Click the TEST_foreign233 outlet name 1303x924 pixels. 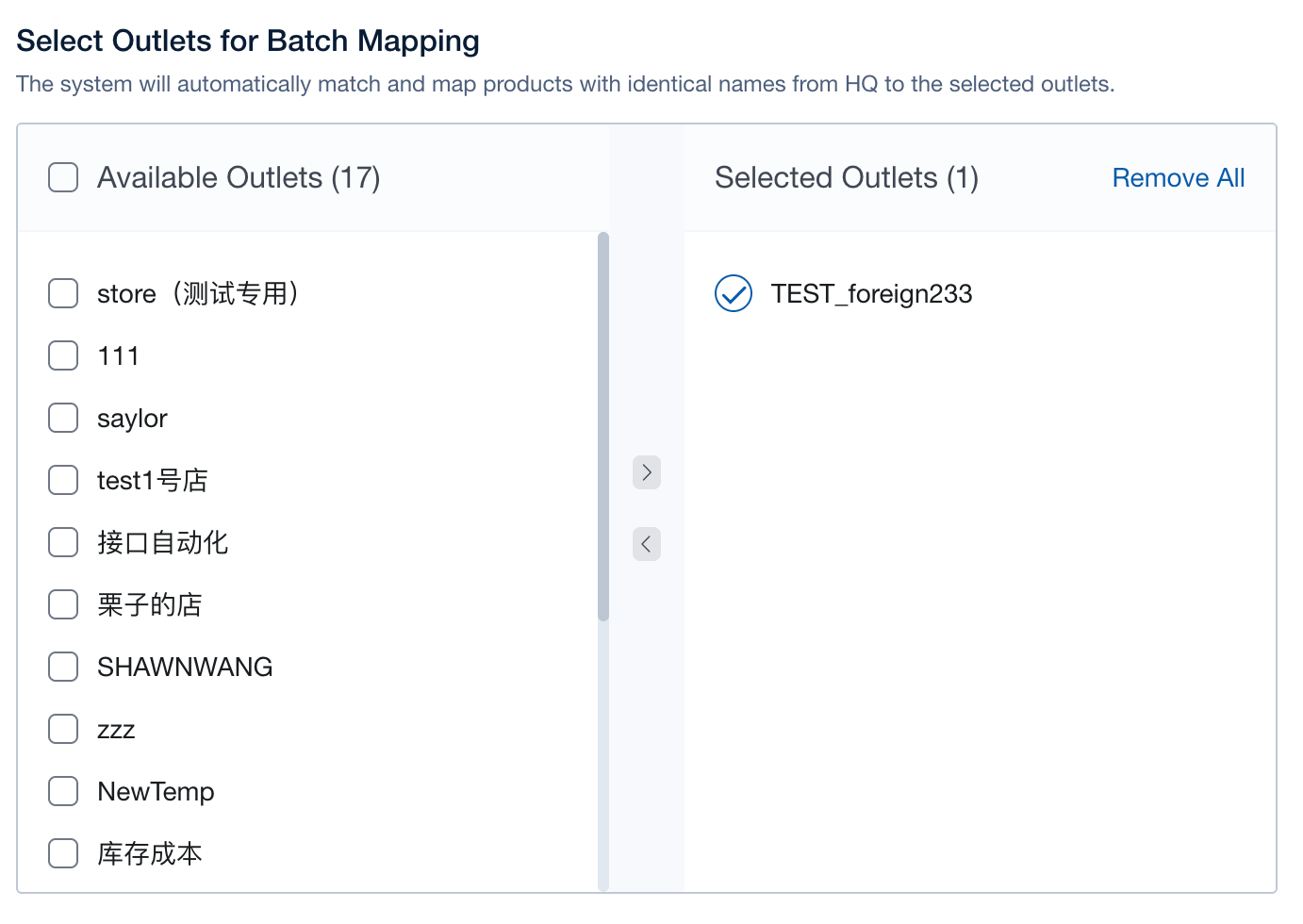tap(871, 293)
